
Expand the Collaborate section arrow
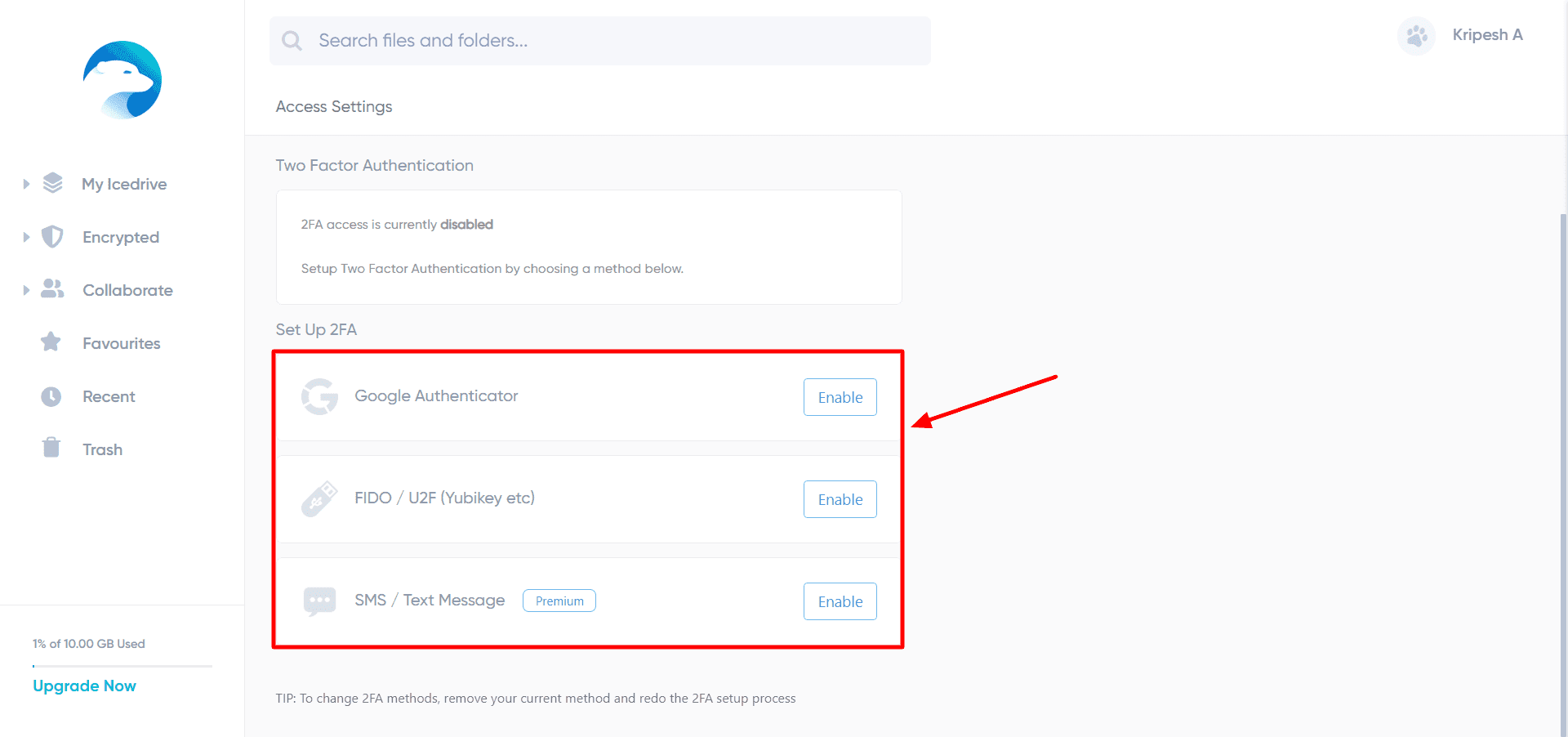pyautogui.click(x=26, y=290)
